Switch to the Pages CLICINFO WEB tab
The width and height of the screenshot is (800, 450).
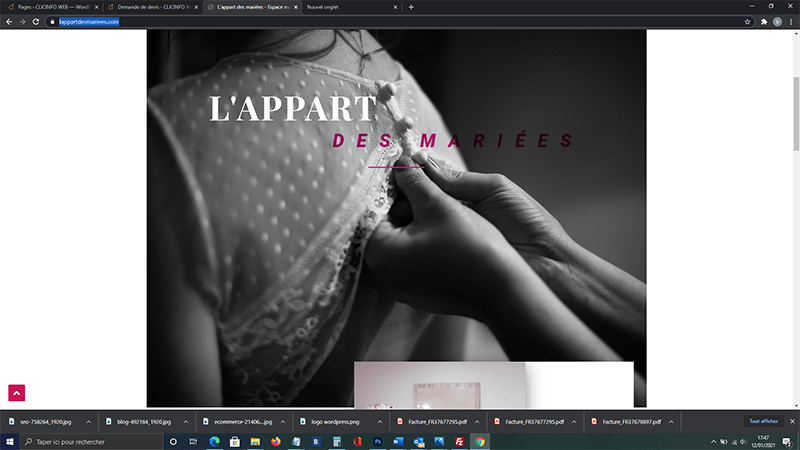(x=48, y=7)
